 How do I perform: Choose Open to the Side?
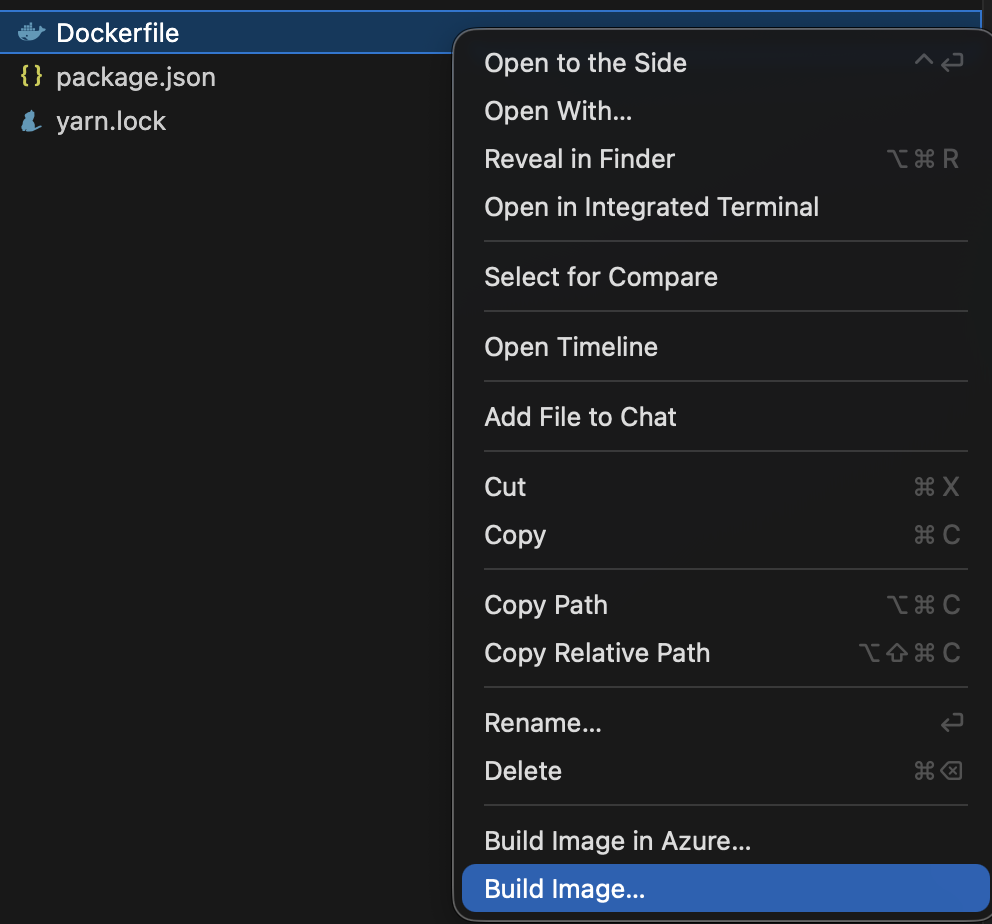click(x=585, y=63)
